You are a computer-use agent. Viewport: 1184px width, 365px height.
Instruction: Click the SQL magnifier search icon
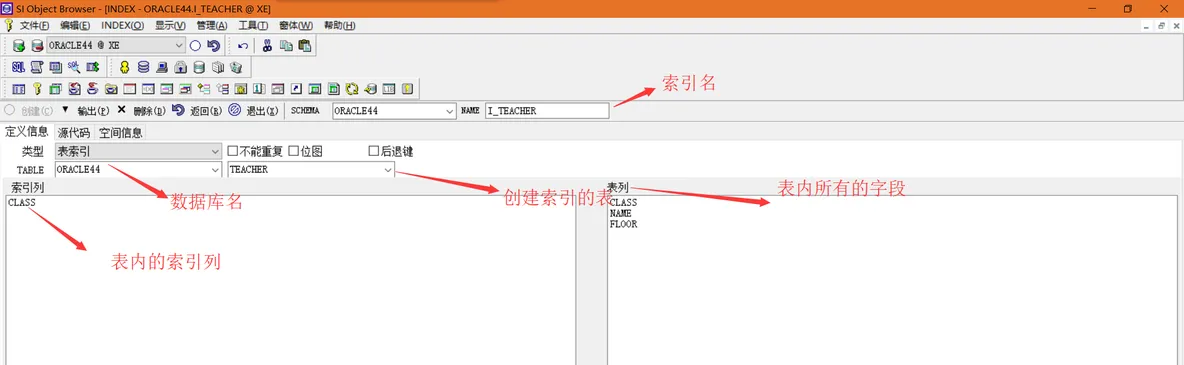coord(74,67)
